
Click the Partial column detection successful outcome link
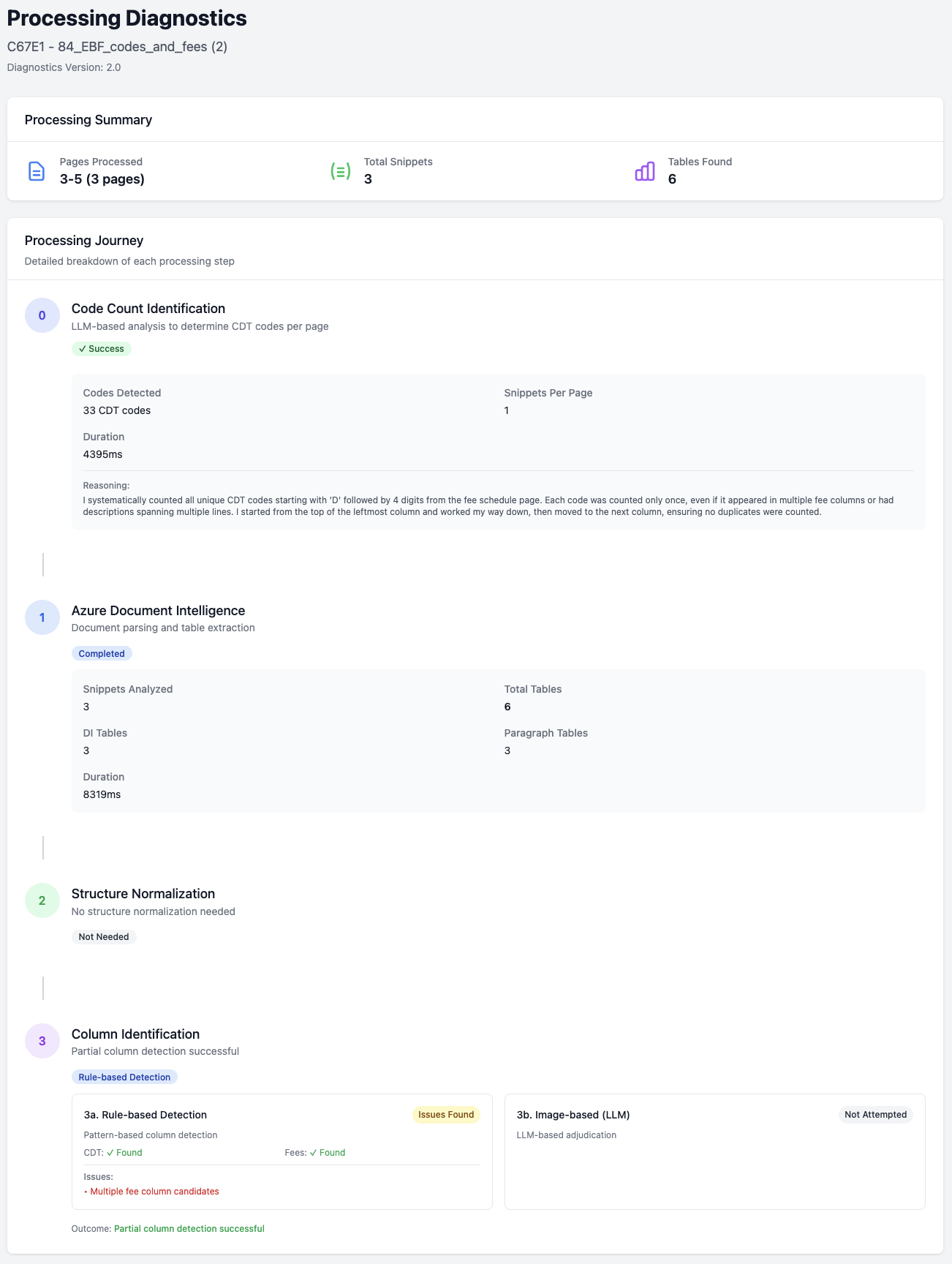(189, 1229)
